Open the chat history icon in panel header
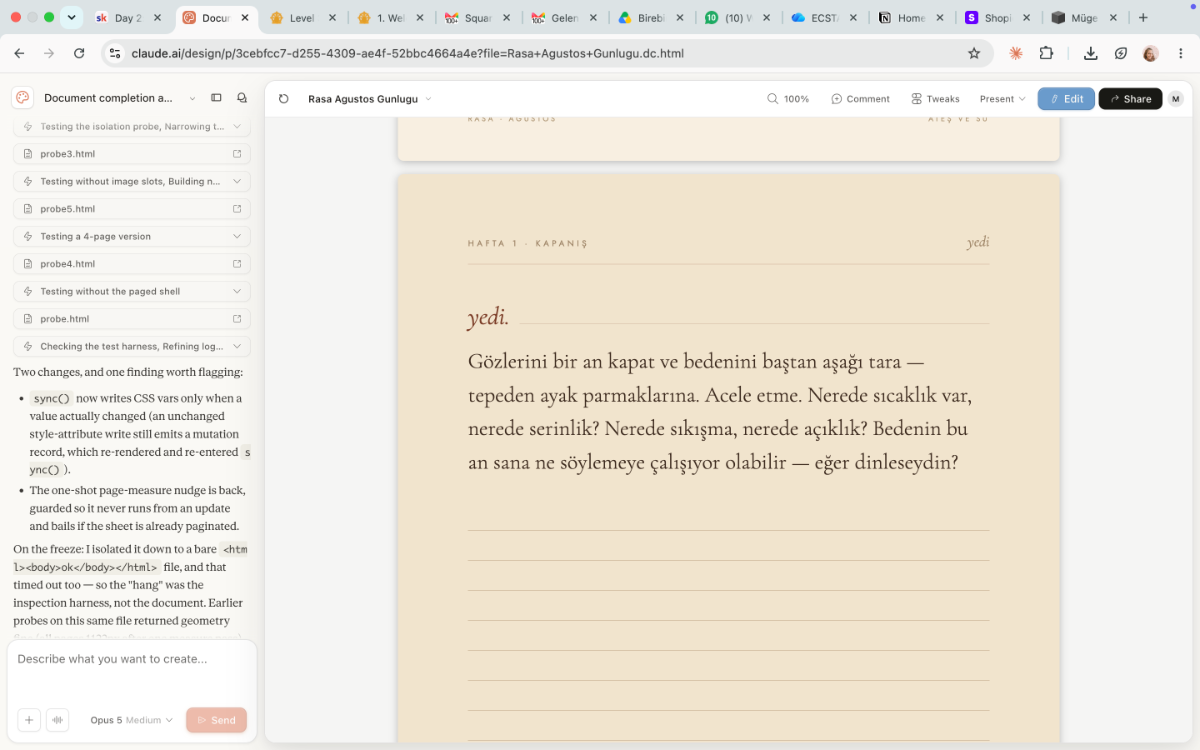The height and width of the screenshot is (750, 1200). [242, 98]
